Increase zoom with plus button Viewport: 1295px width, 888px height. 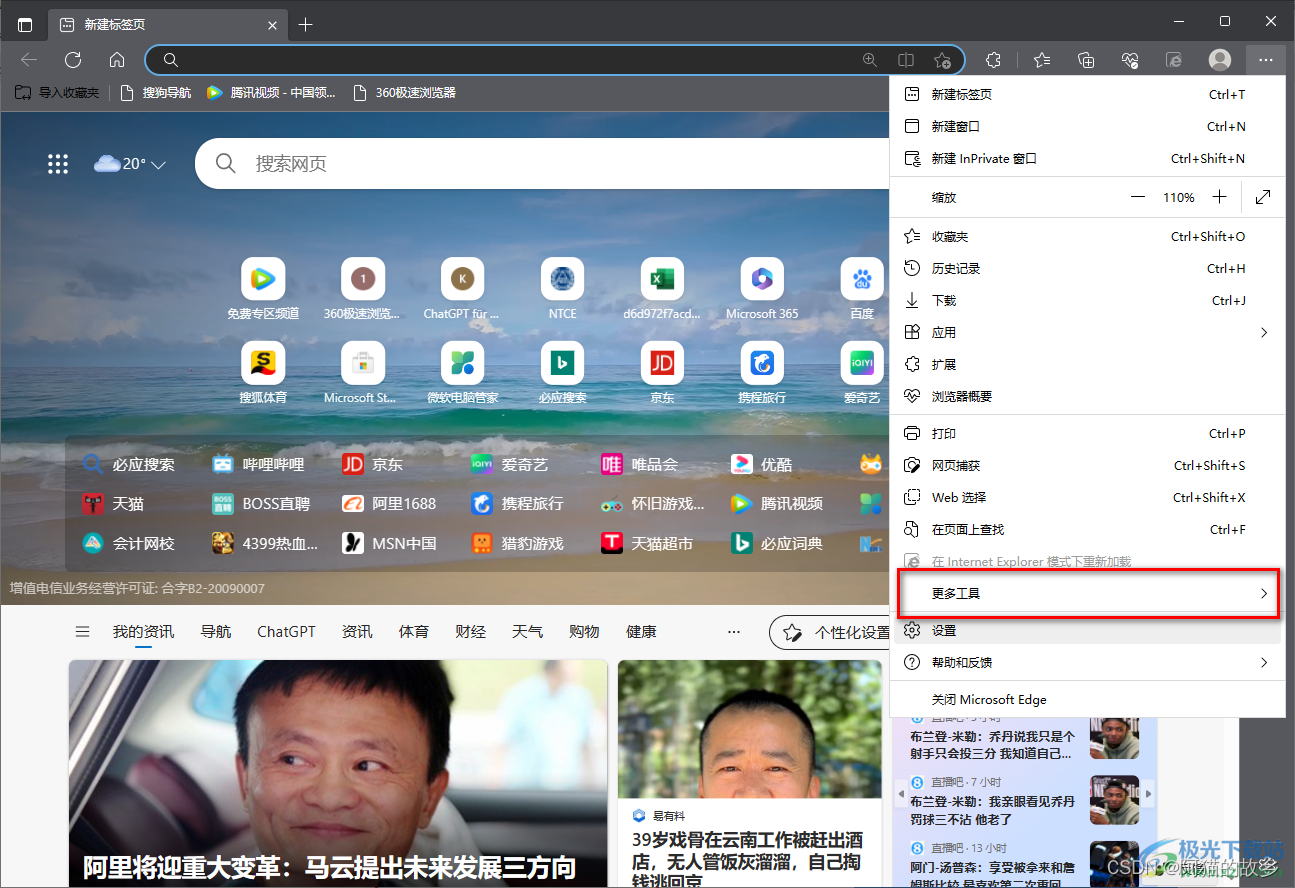coord(1219,197)
